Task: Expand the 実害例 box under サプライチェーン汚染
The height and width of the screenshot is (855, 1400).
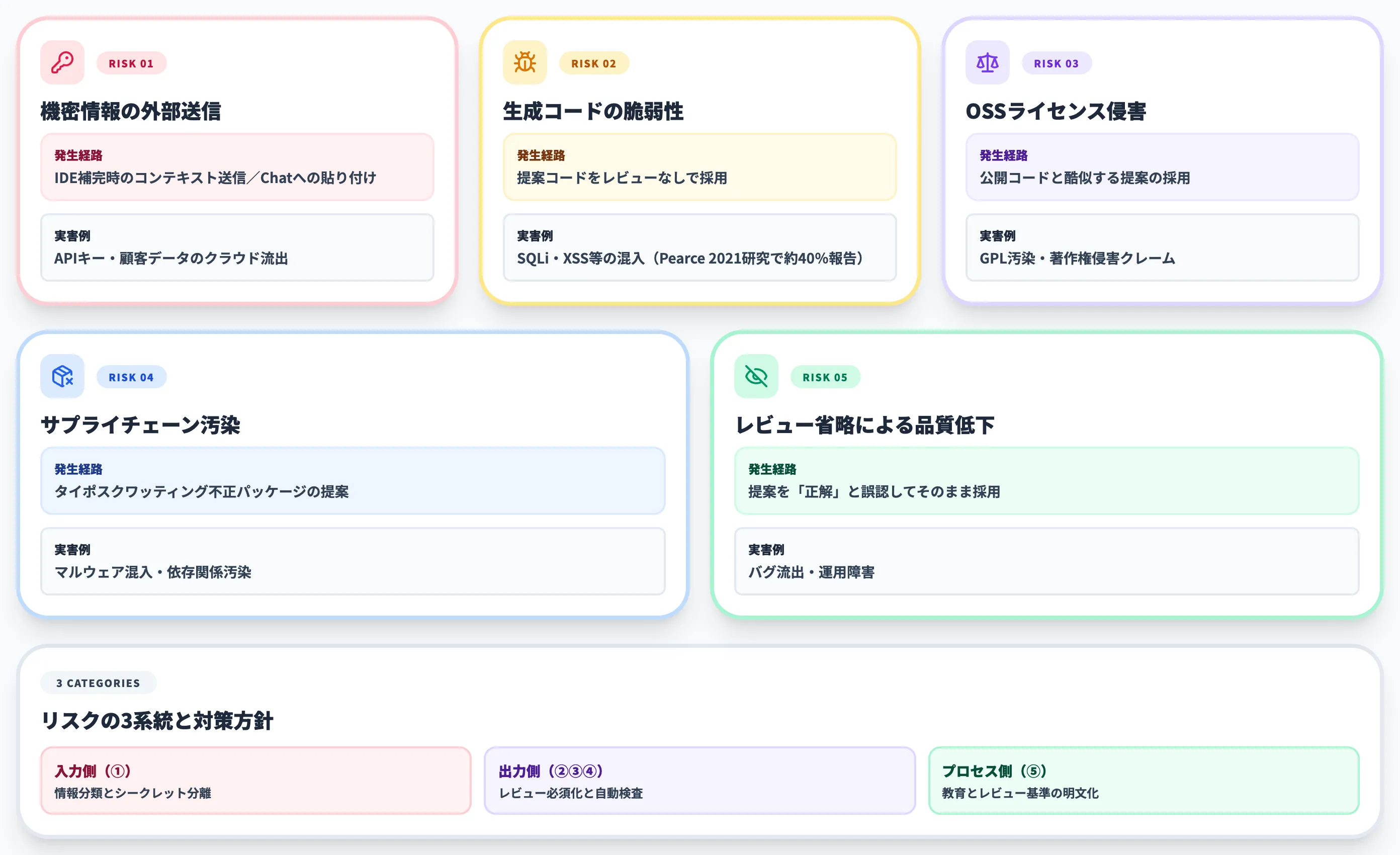Action: click(352, 561)
